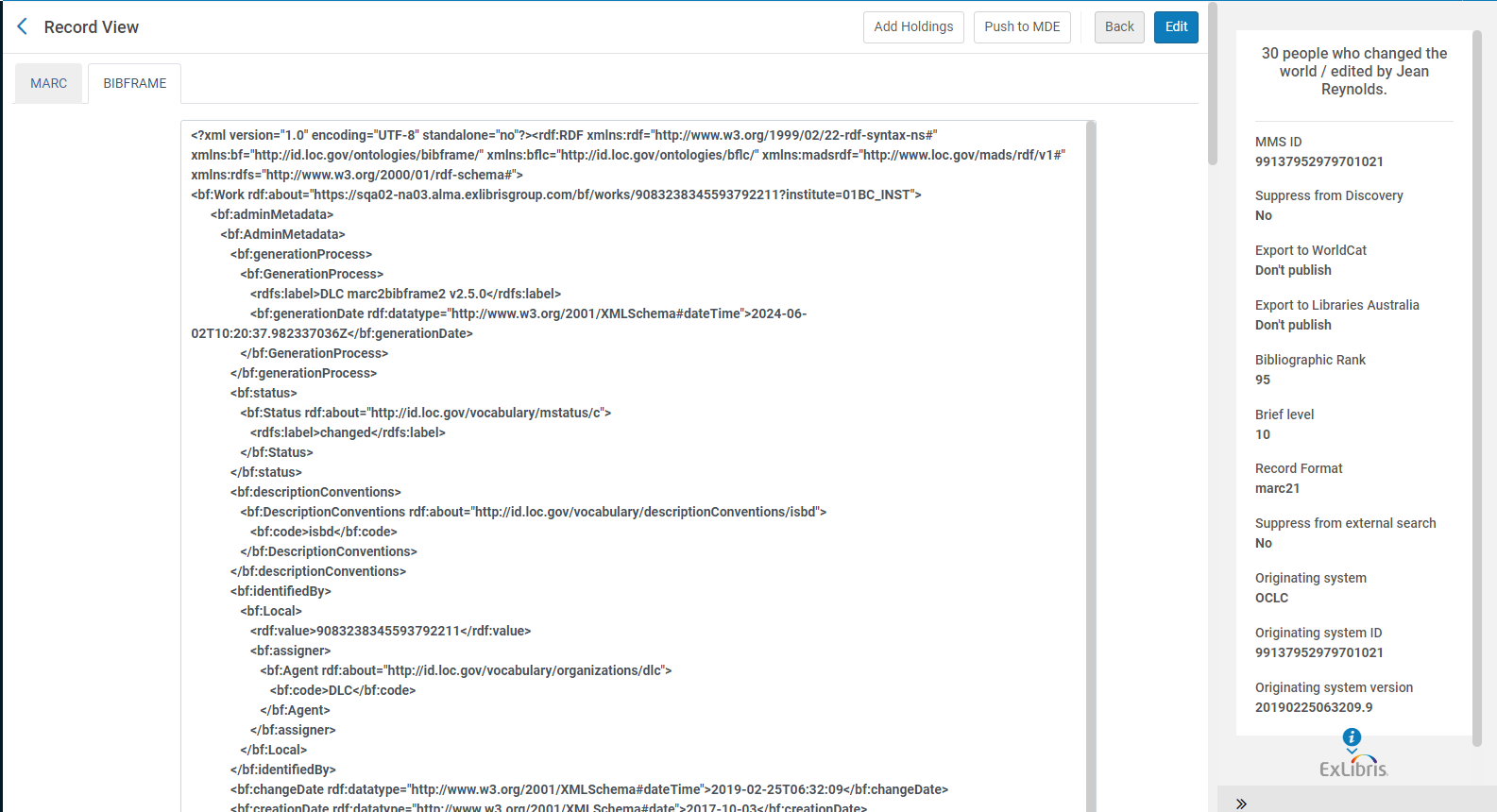Click the Record View page heading
This screenshot has height=812, width=1497.
coord(91,27)
